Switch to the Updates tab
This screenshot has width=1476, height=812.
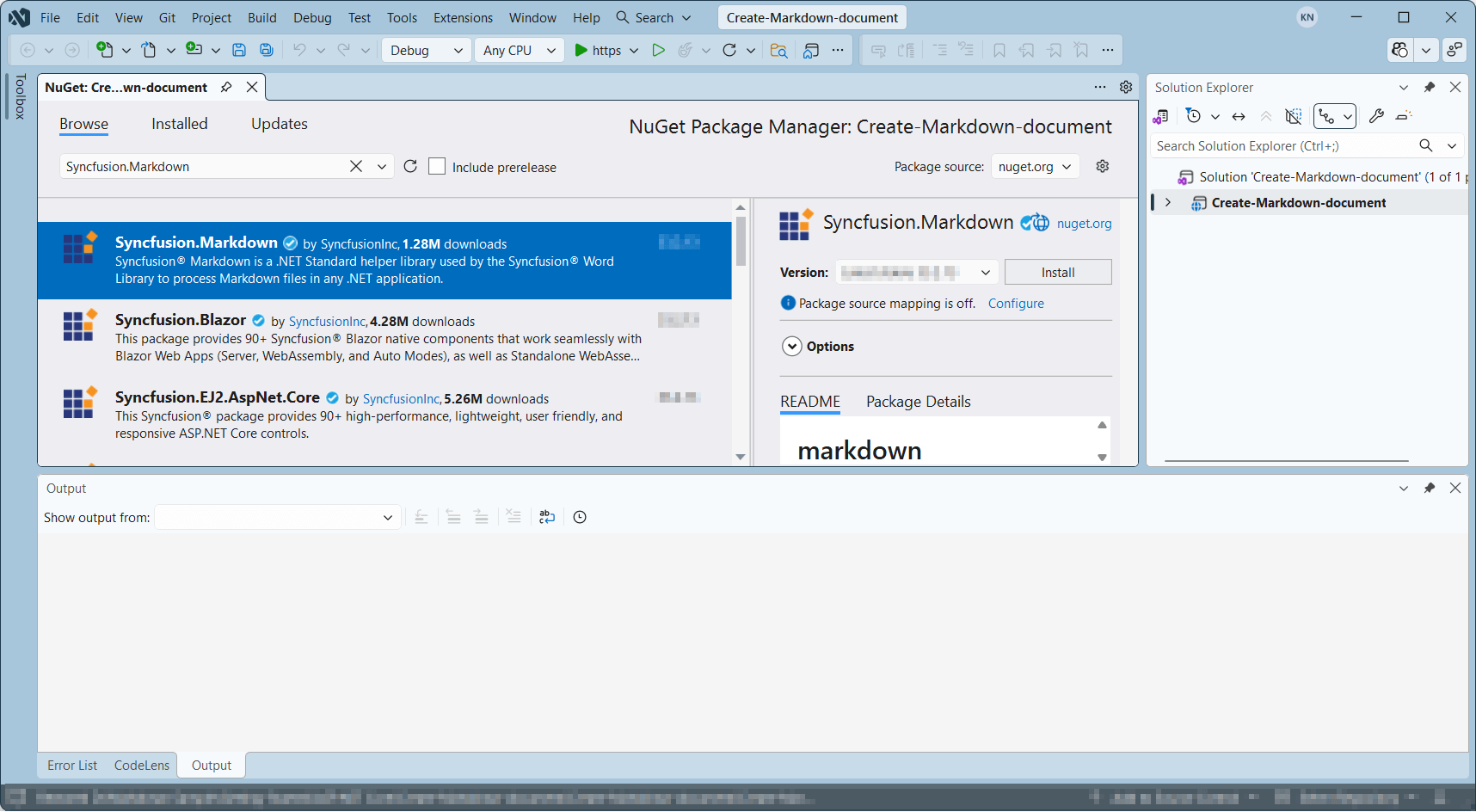[x=280, y=124]
